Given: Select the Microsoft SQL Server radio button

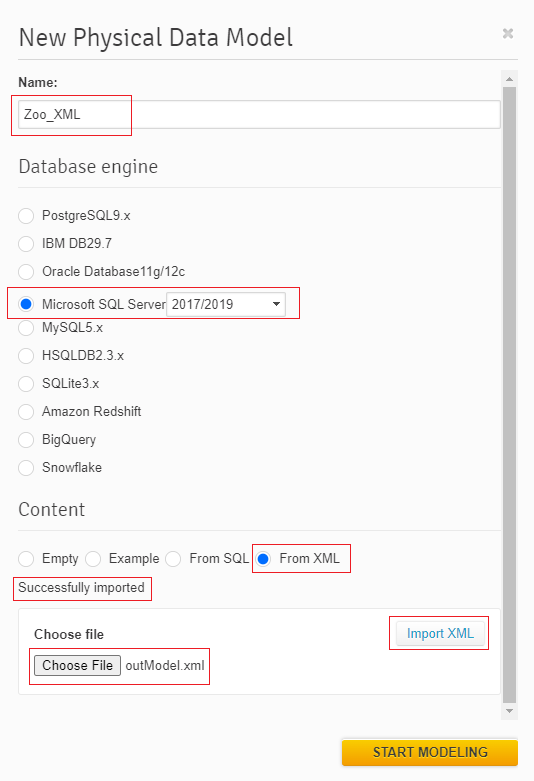Looking at the screenshot, I should (x=26, y=304).
